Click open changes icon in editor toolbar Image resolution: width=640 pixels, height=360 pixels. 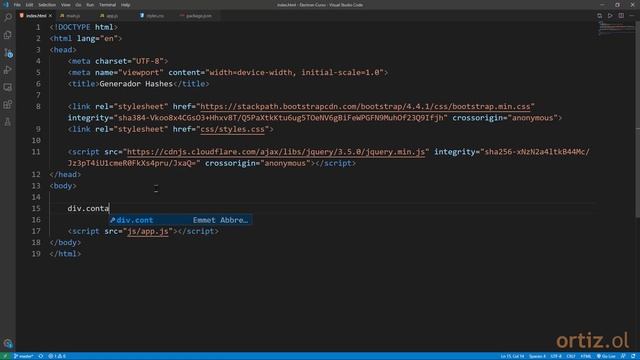tap(599, 16)
